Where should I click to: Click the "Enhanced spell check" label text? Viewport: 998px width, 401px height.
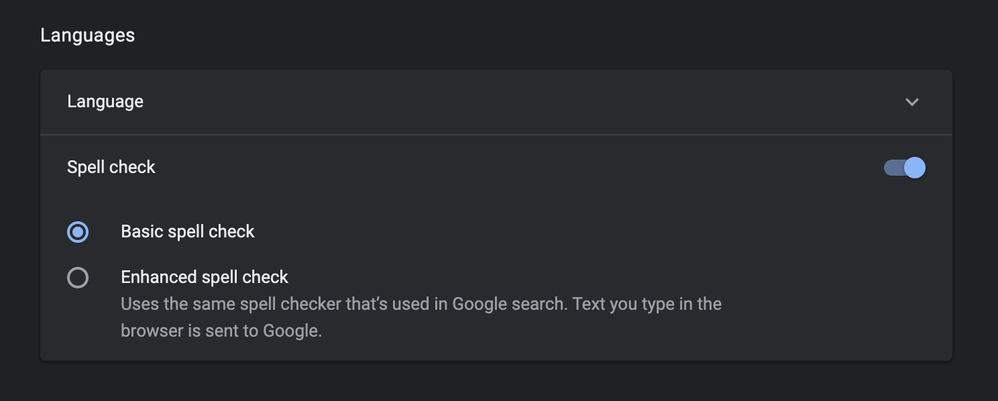(204, 277)
